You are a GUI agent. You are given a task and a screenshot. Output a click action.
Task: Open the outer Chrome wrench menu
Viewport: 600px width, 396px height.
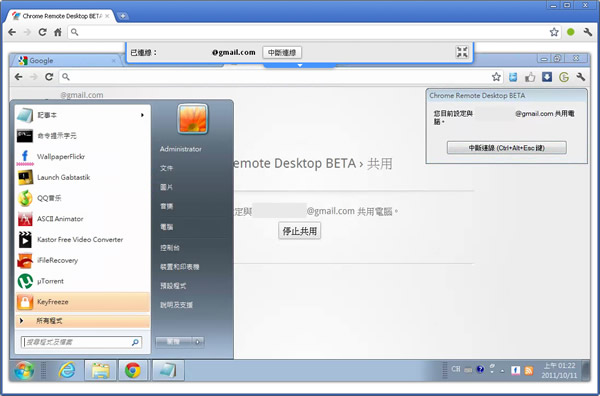[588, 33]
